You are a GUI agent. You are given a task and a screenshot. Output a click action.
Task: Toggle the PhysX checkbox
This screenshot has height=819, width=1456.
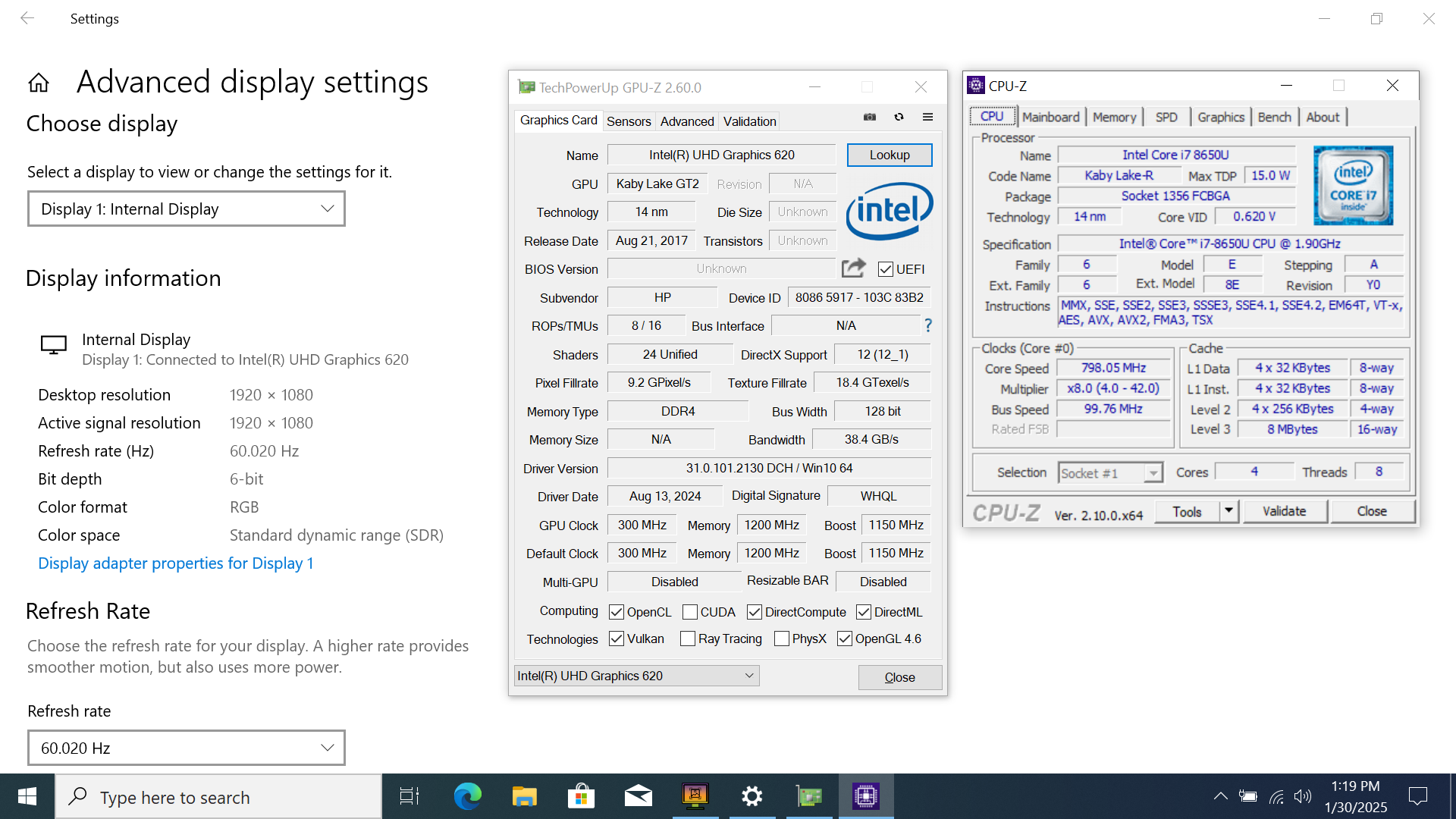[782, 639]
